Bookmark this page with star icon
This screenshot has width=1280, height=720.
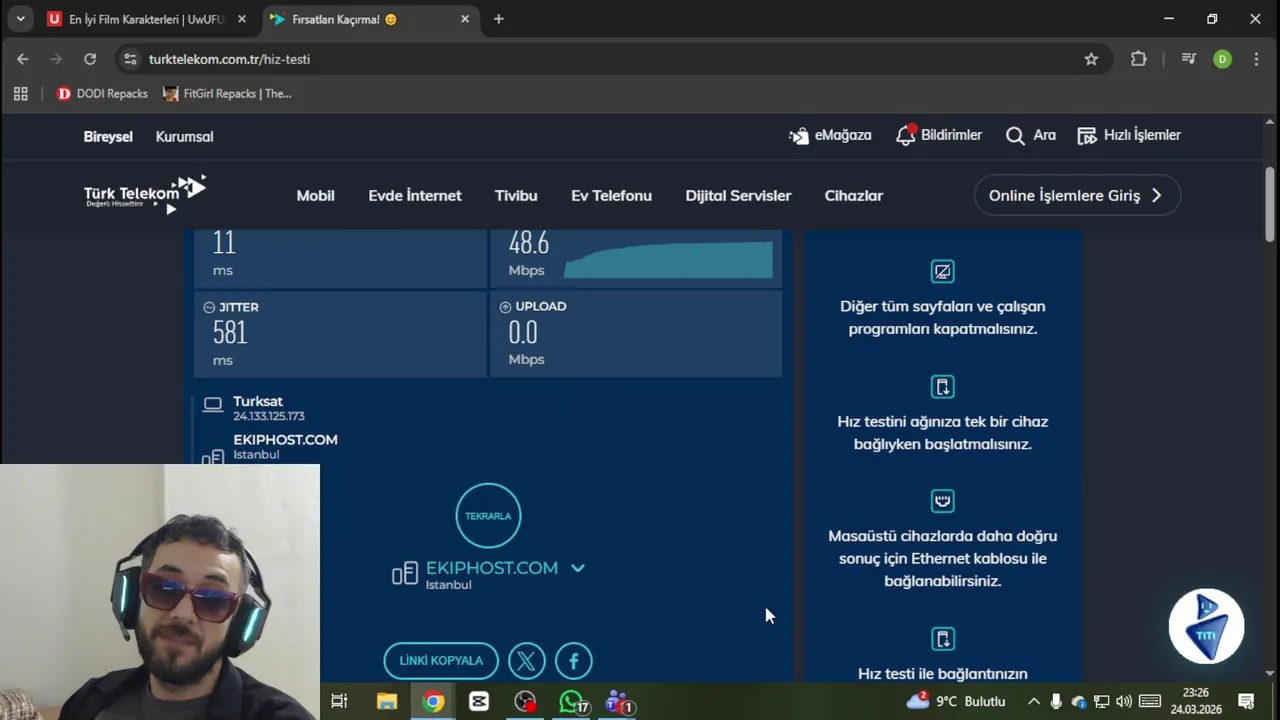tap(1091, 59)
